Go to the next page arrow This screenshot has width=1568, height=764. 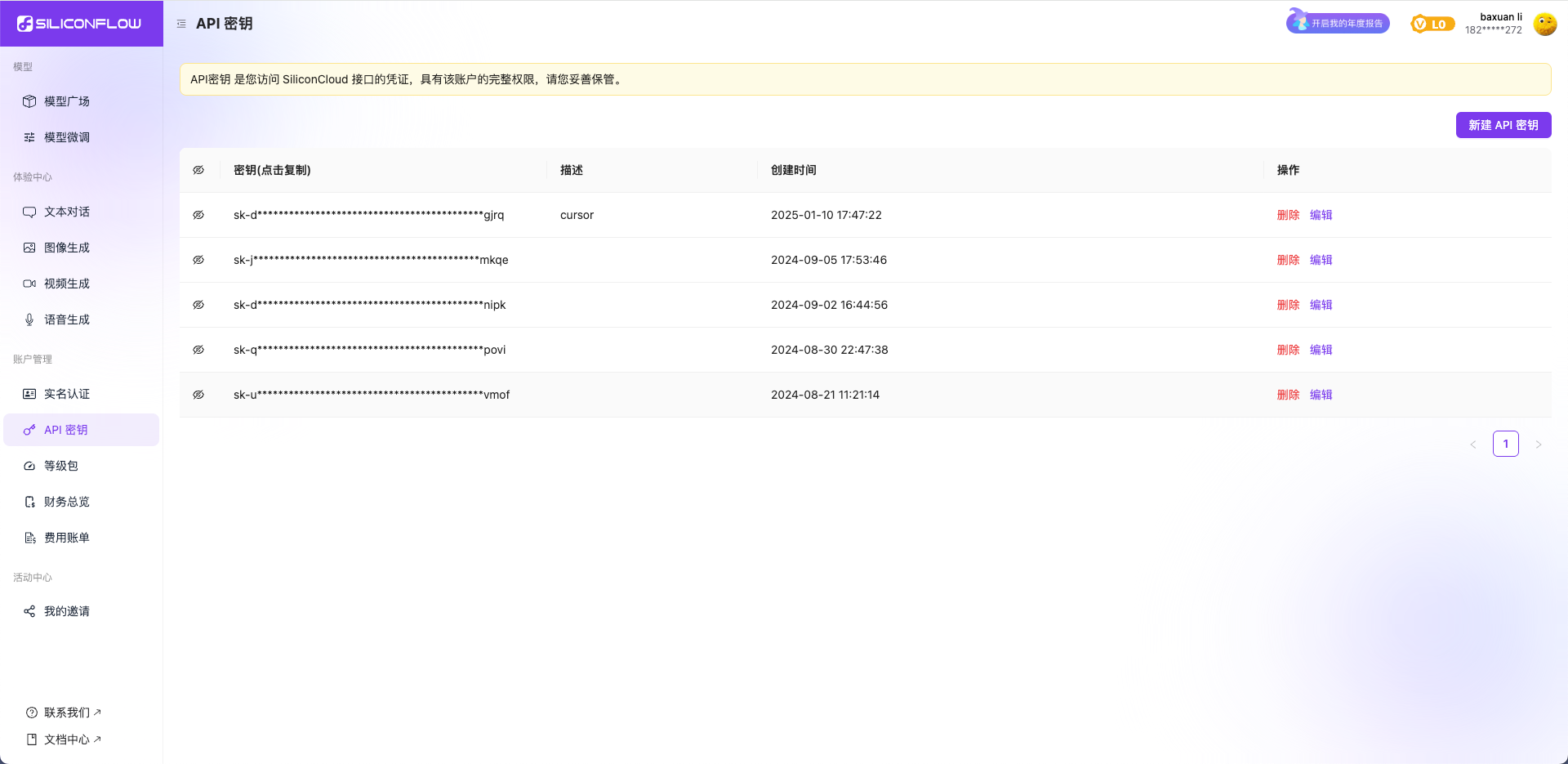[1538, 445]
